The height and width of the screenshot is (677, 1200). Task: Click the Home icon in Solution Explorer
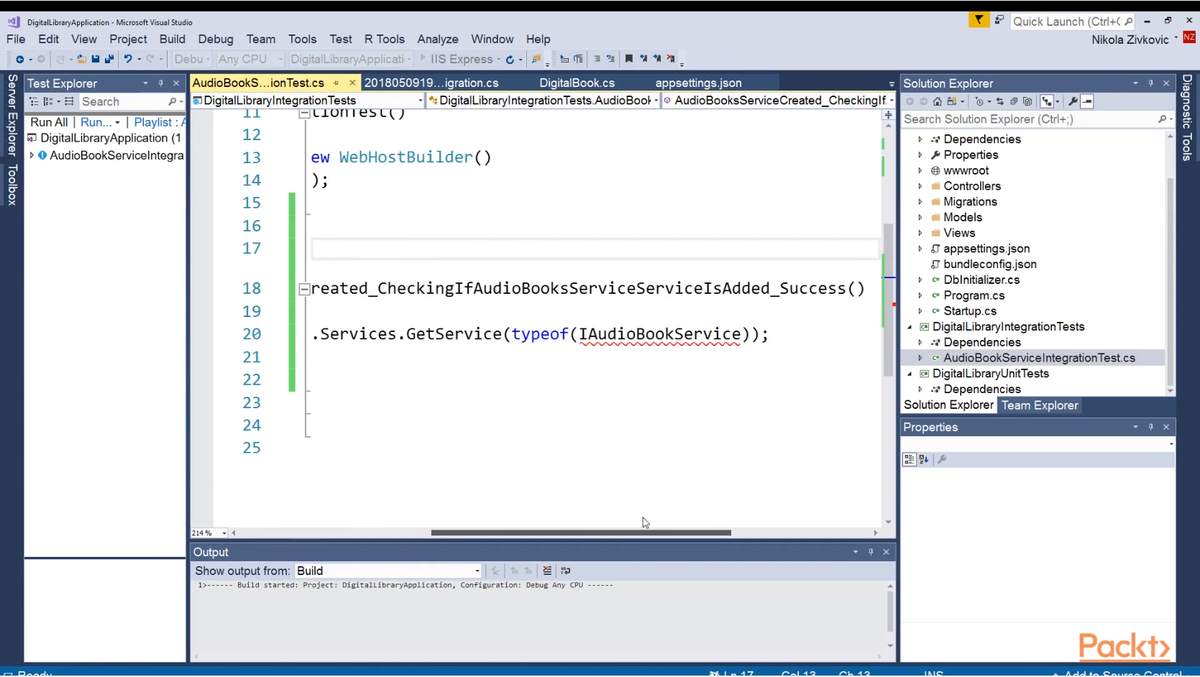937,101
